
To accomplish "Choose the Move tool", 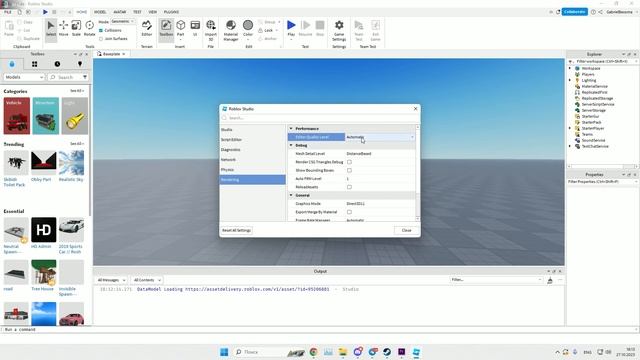I will (64, 29).
